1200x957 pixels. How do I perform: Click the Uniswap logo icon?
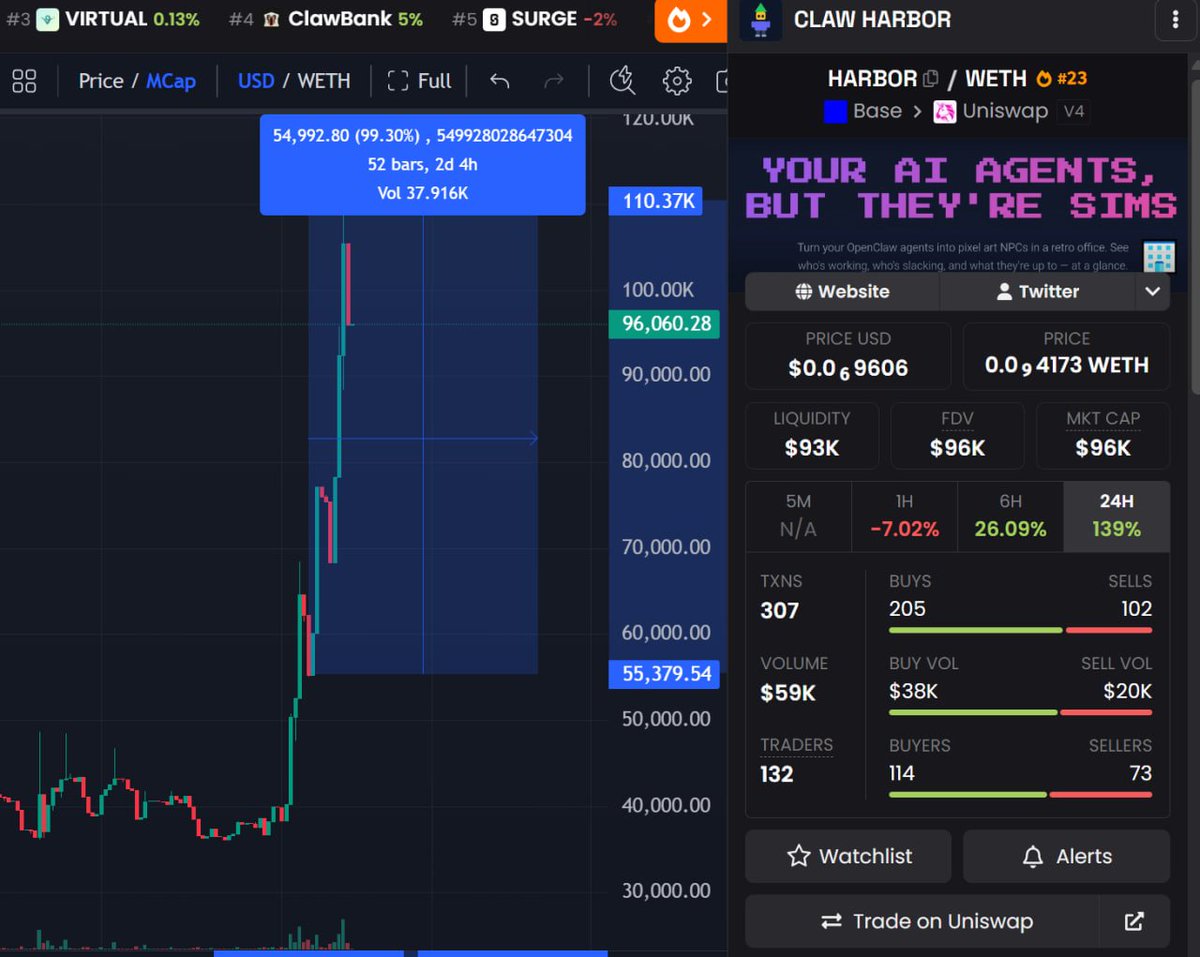click(945, 111)
